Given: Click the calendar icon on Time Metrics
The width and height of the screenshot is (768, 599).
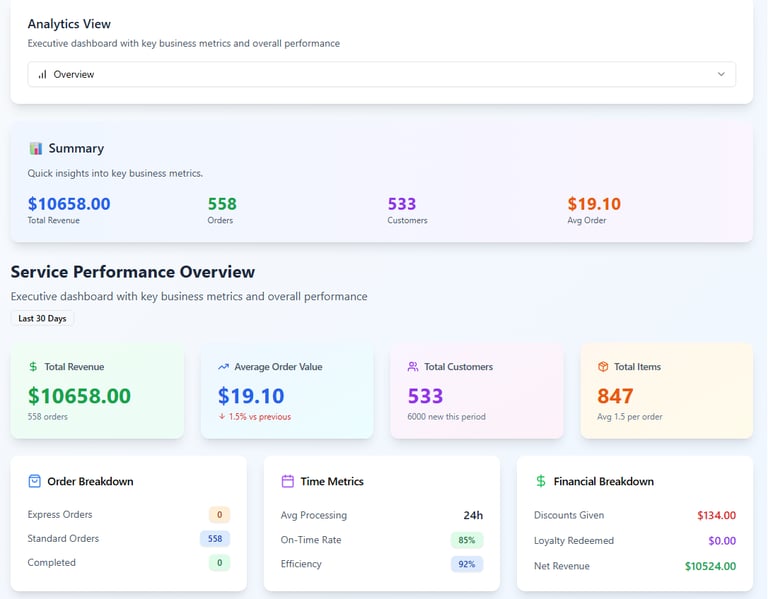Looking at the screenshot, I should coord(288,481).
